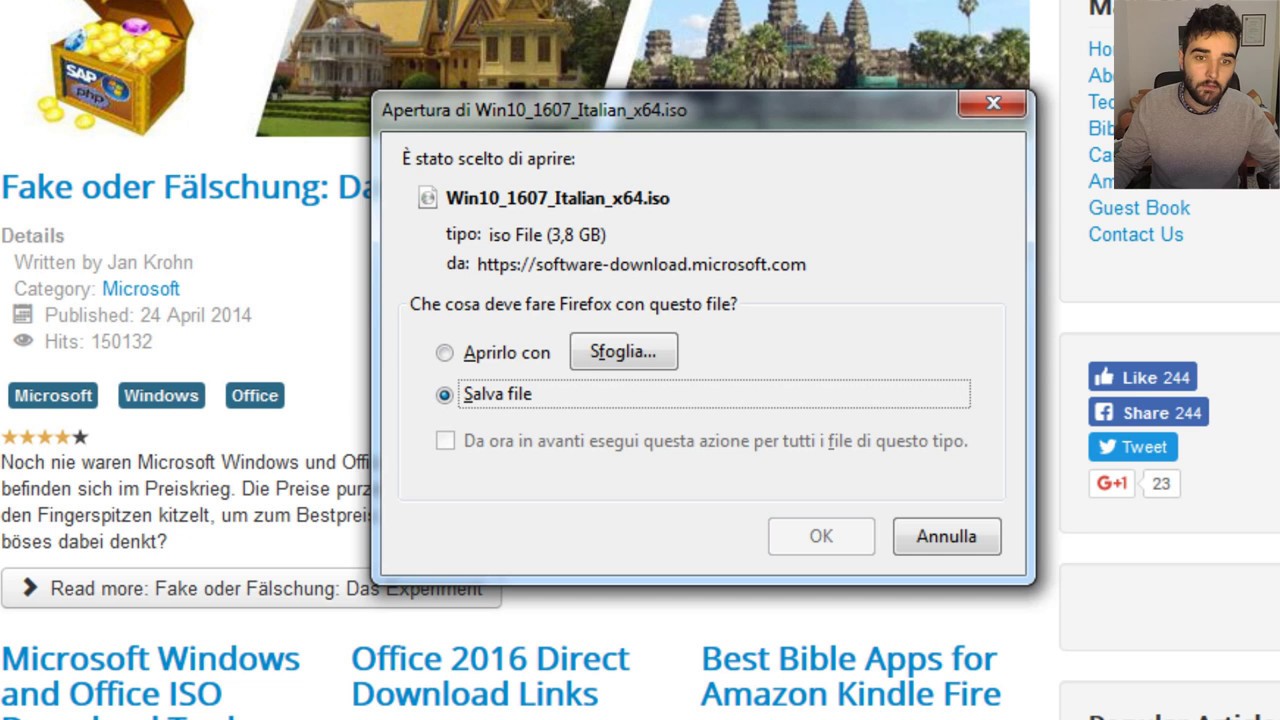This screenshot has width=1280, height=720.
Task: Open the Guest Book sidebar link
Action: coord(1139,208)
